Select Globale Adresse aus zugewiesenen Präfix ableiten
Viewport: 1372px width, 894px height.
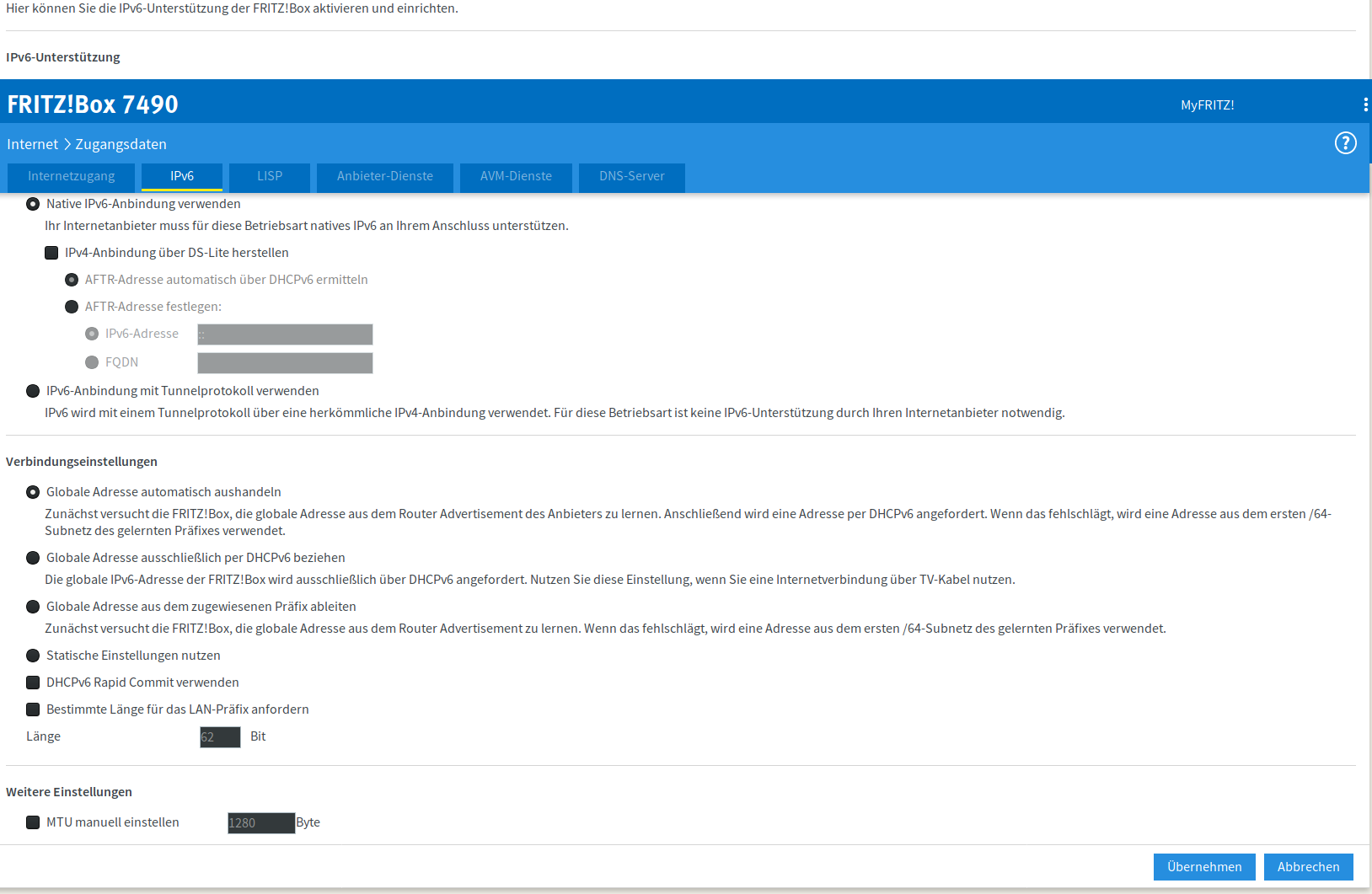[x=33, y=607]
